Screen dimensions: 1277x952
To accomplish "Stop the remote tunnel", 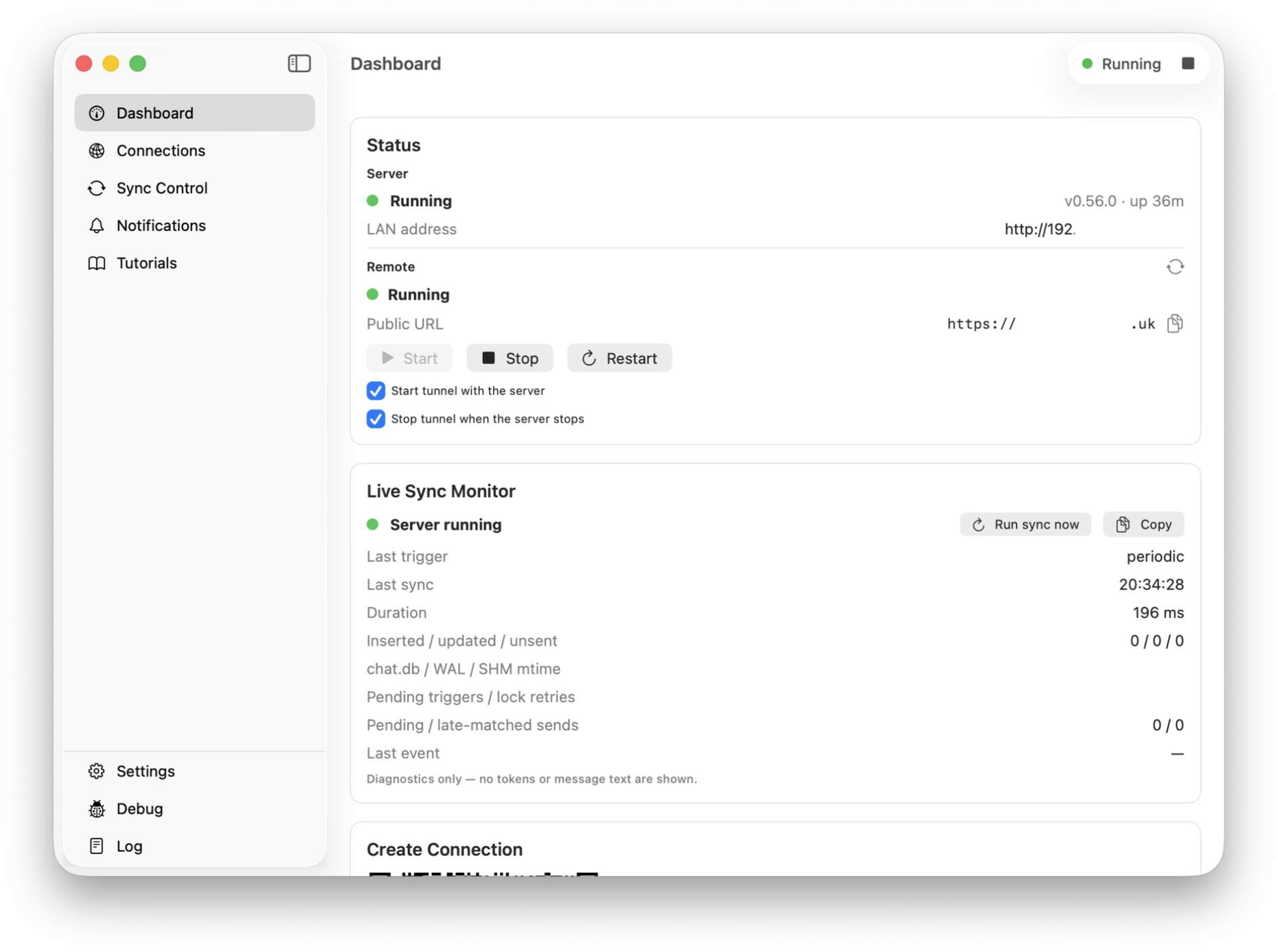I will [x=509, y=358].
